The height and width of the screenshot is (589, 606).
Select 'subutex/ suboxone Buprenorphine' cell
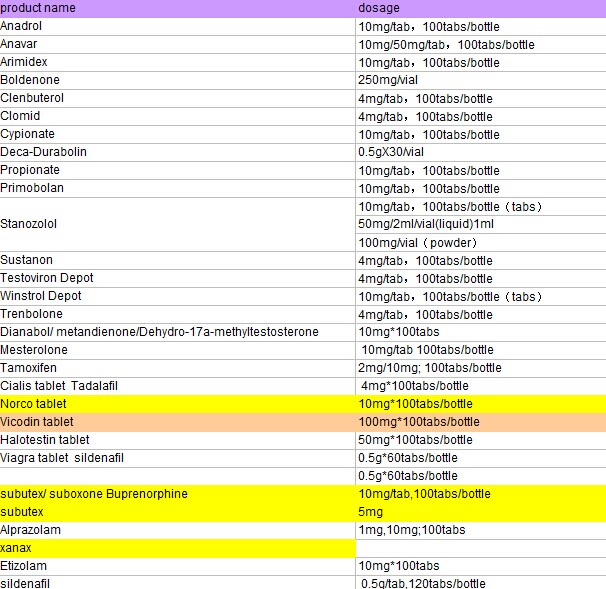click(x=177, y=494)
